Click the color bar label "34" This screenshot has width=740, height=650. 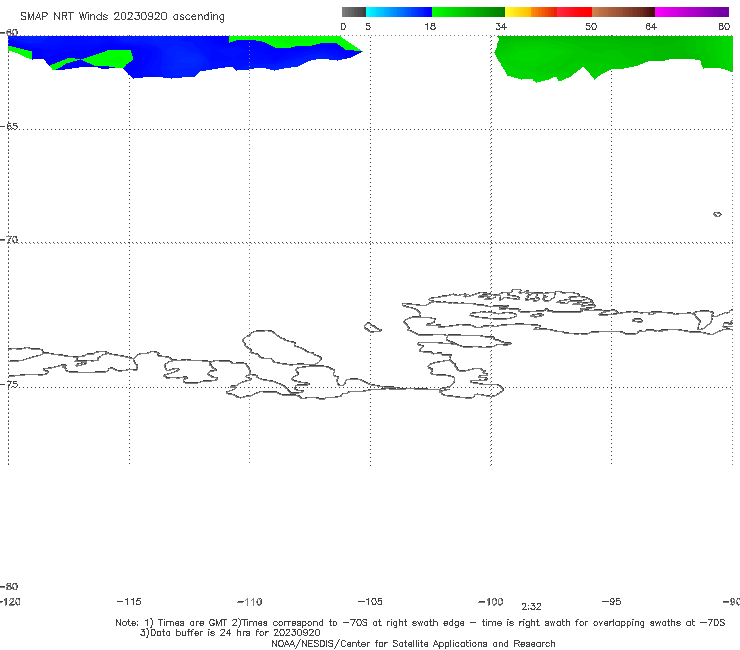[501, 26]
